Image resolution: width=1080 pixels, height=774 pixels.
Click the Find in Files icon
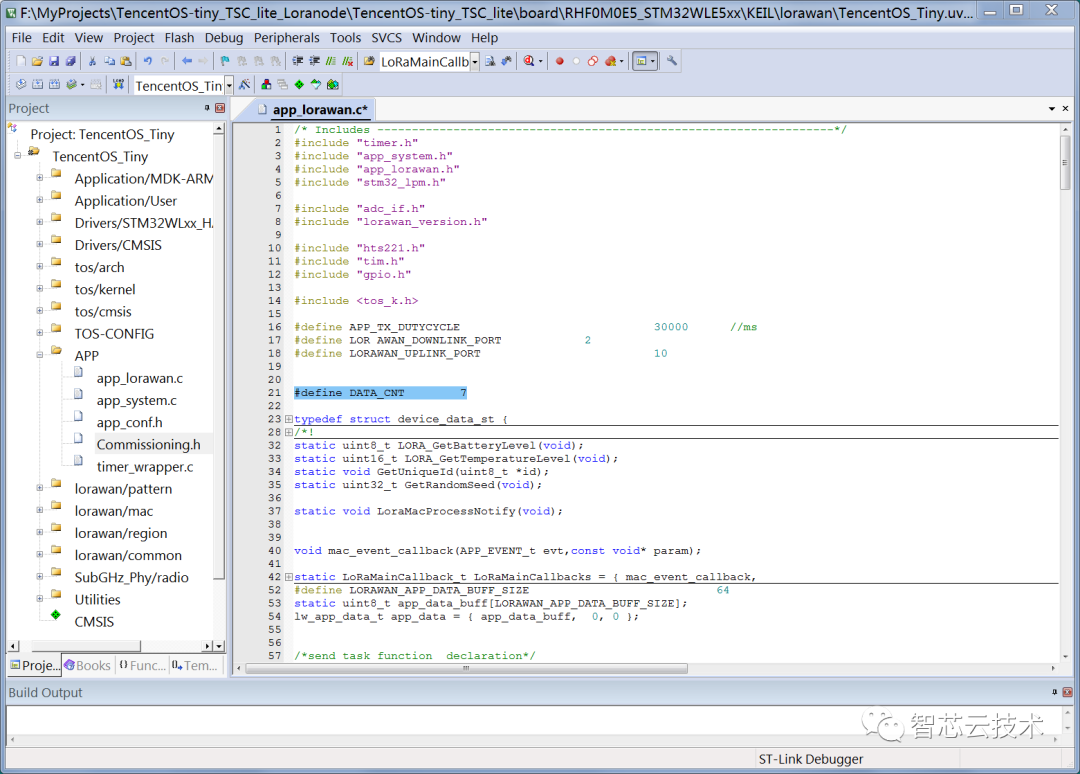tap(369, 61)
